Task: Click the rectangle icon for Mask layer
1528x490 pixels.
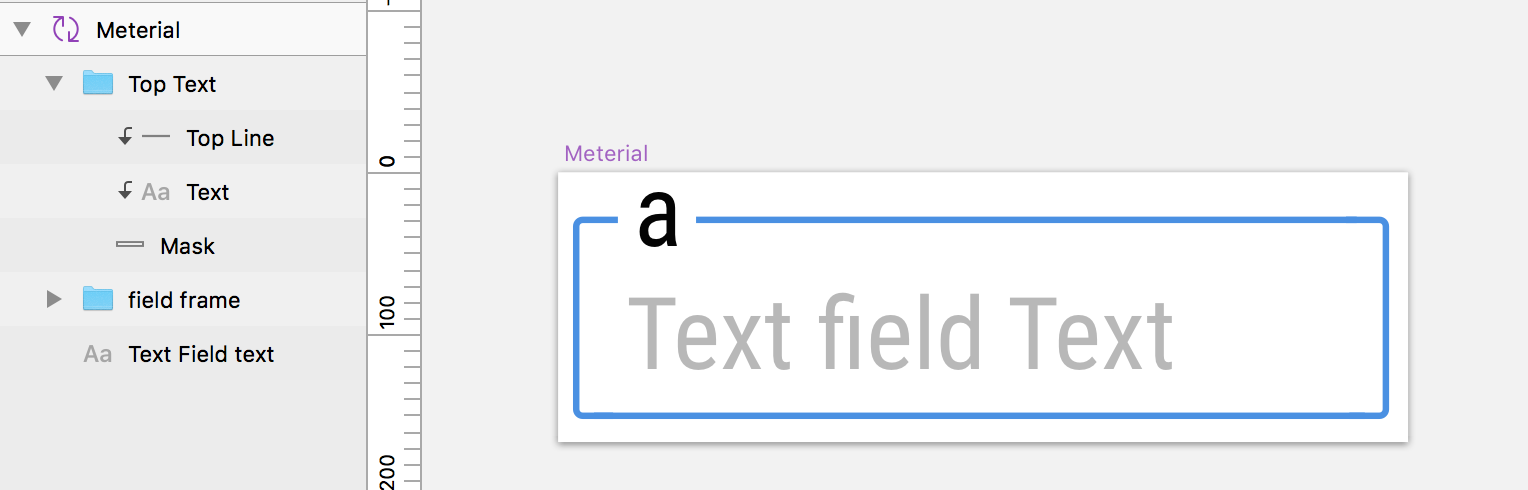Action: click(130, 245)
